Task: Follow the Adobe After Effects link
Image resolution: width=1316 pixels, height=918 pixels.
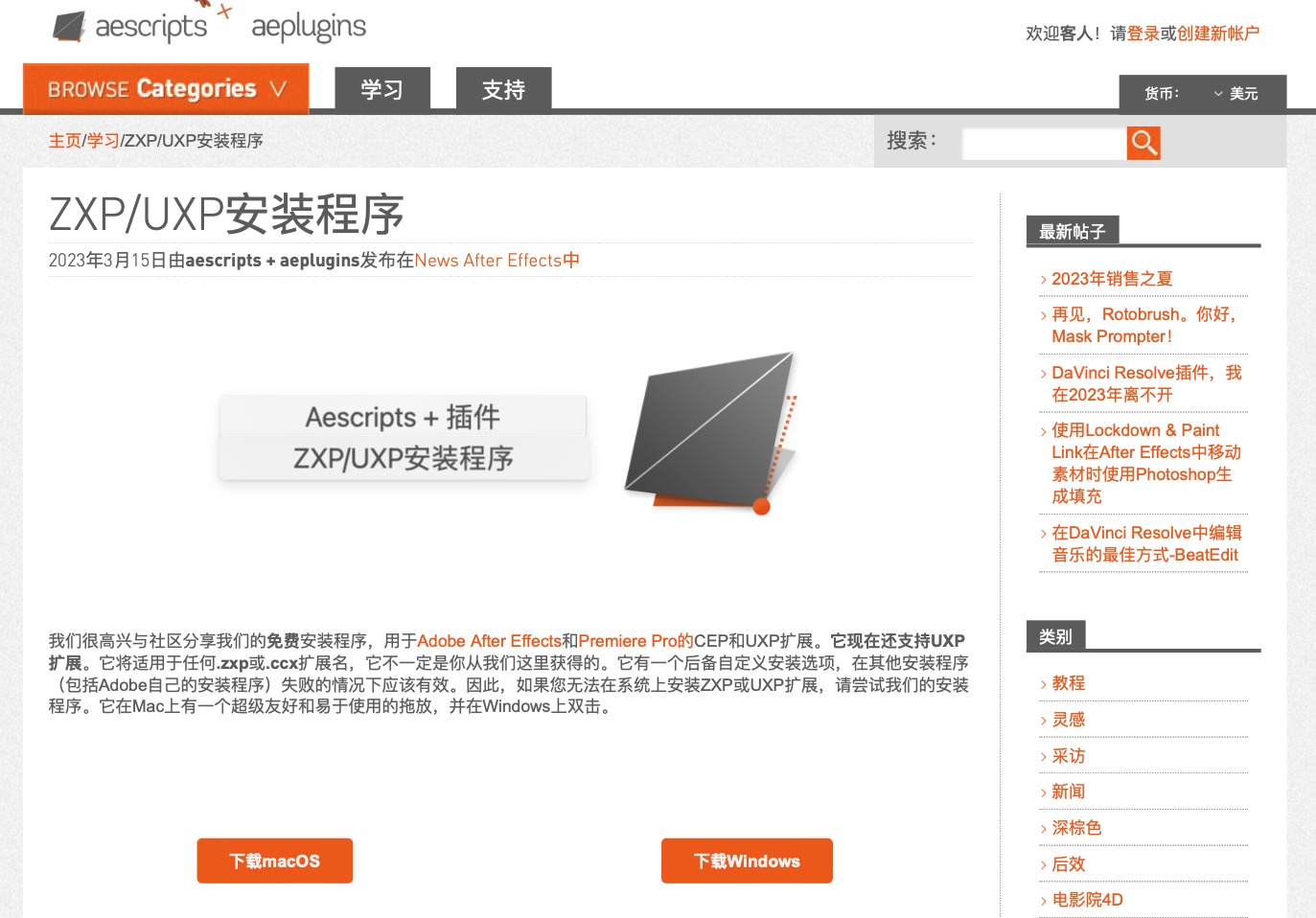Action: (489, 641)
